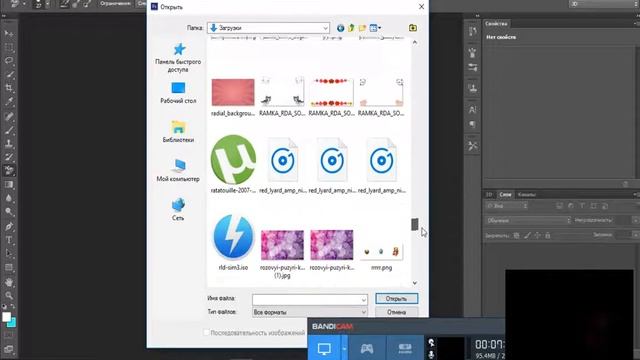Toggle lock all padlock icon

[x=548, y=235]
